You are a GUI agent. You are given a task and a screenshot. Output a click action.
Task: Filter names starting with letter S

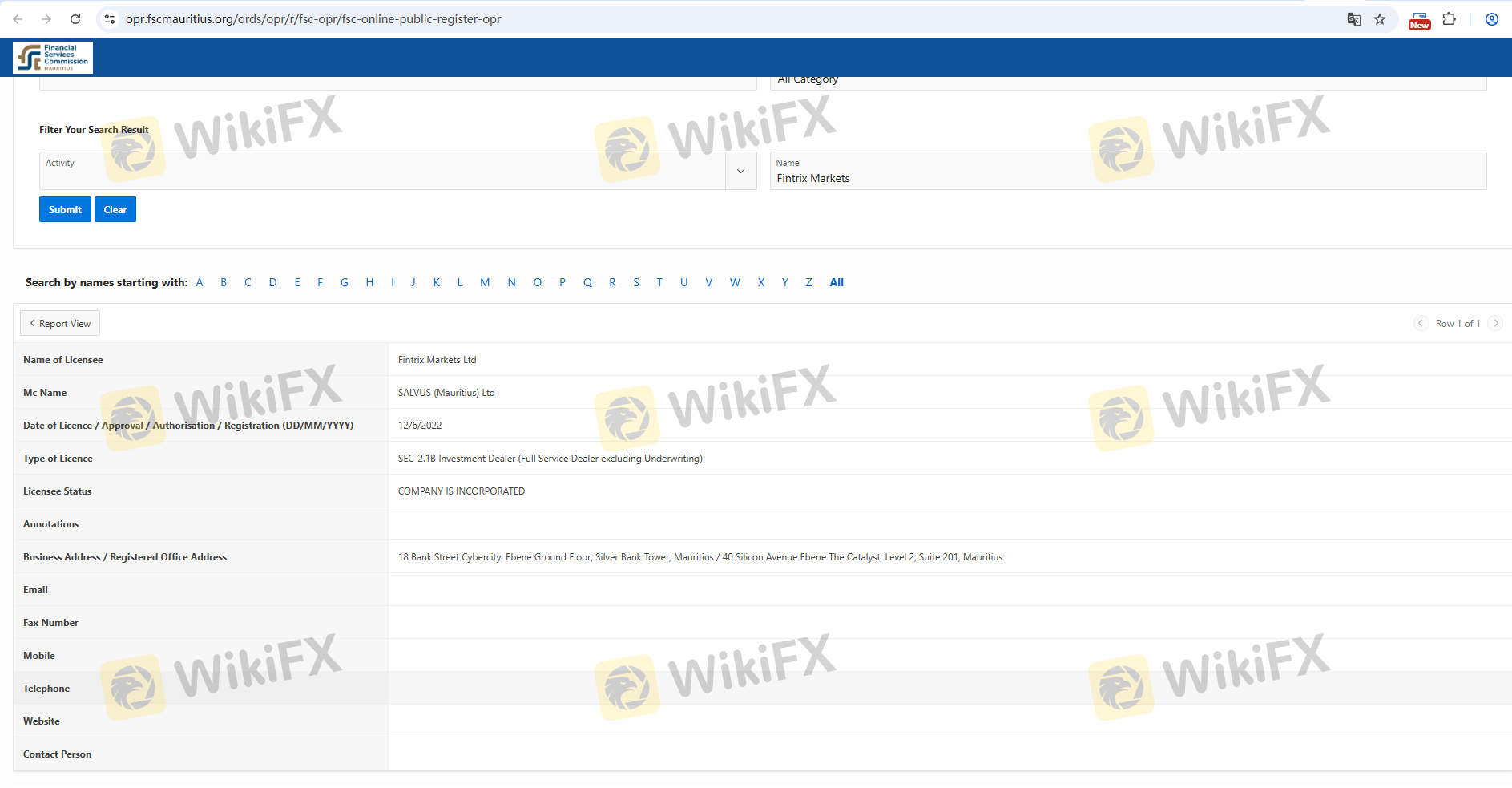click(x=636, y=282)
